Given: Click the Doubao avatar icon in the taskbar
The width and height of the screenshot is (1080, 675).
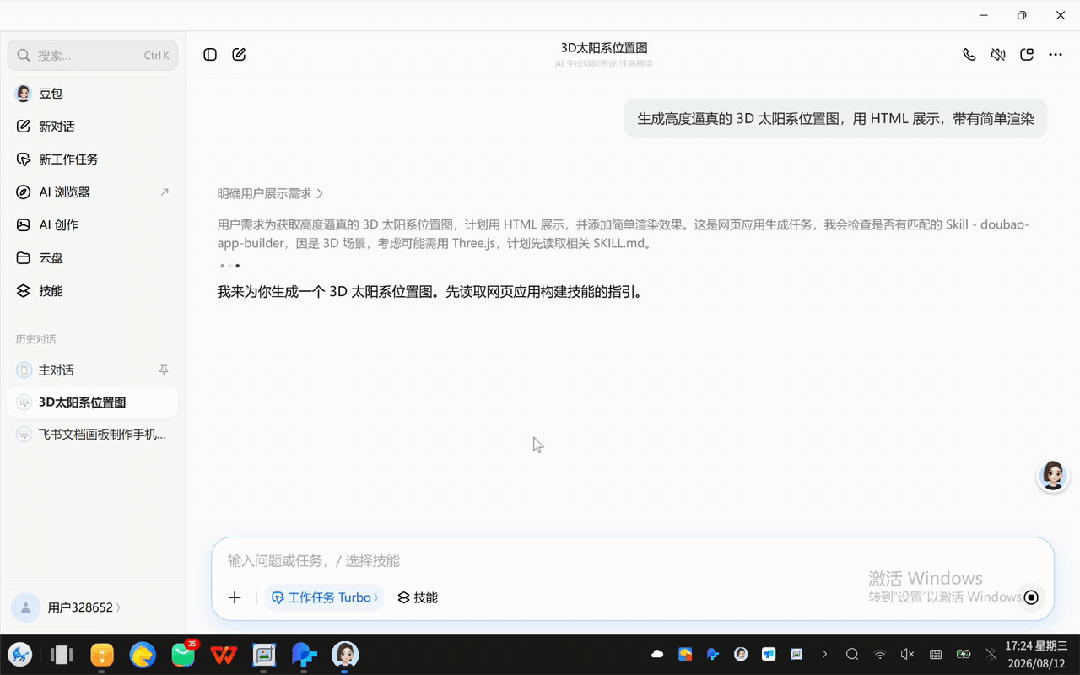Looking at the screenshot, I should coord(345,654).
